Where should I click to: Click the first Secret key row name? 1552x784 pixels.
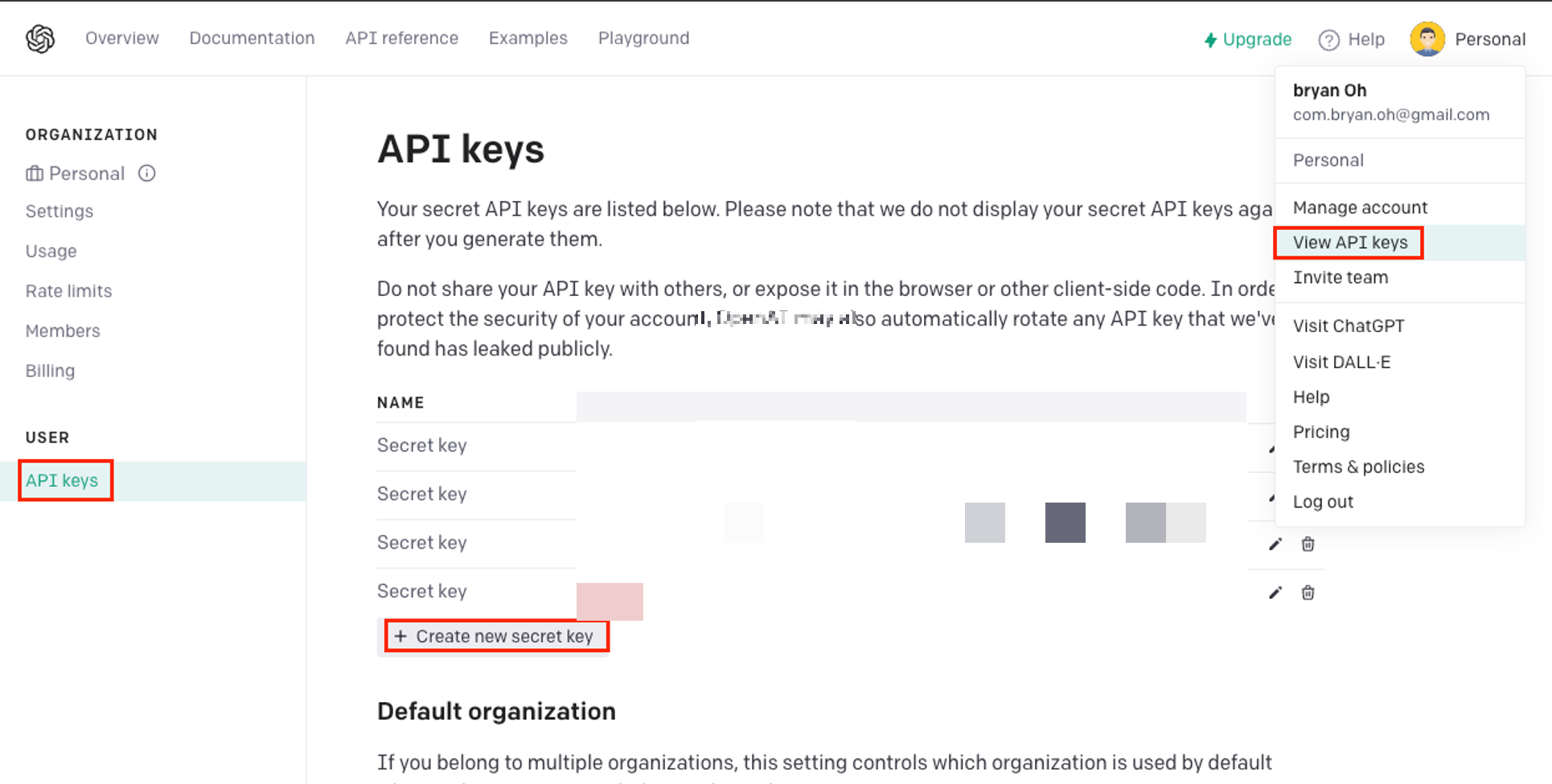tap(422, 445)
